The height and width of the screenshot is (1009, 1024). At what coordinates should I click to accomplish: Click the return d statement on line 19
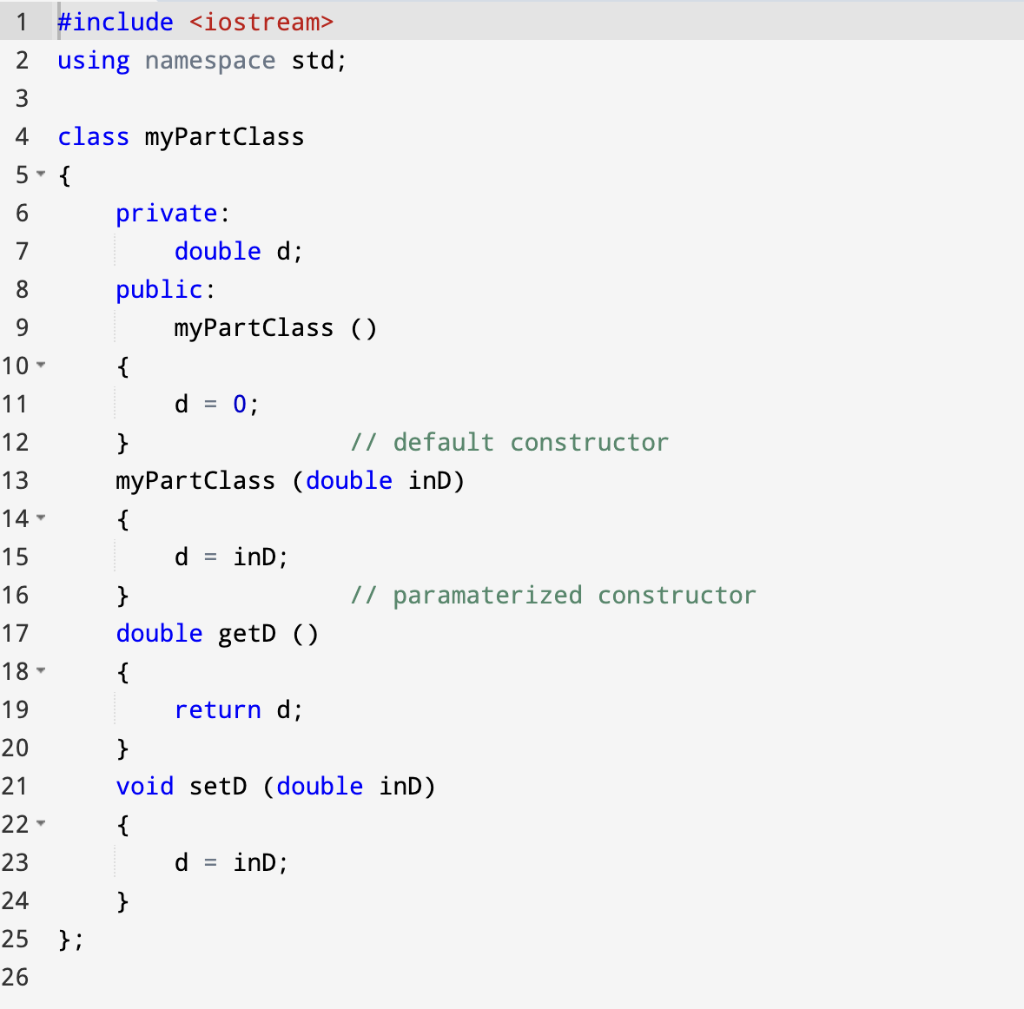point(238,709)
